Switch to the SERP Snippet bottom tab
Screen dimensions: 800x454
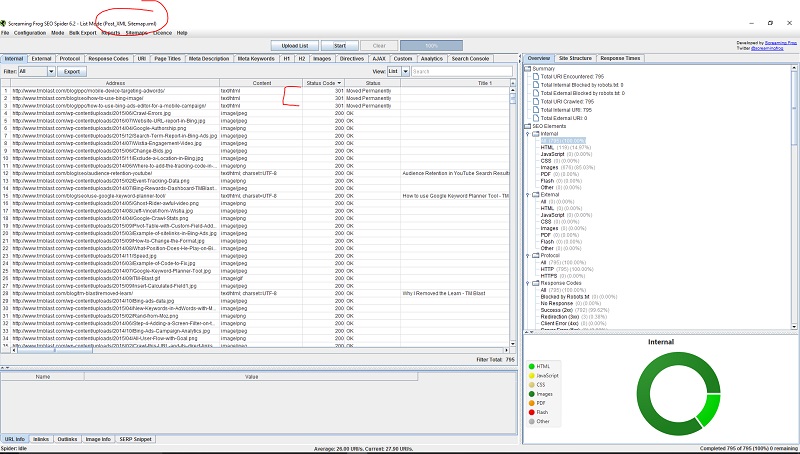coord(135,439)
